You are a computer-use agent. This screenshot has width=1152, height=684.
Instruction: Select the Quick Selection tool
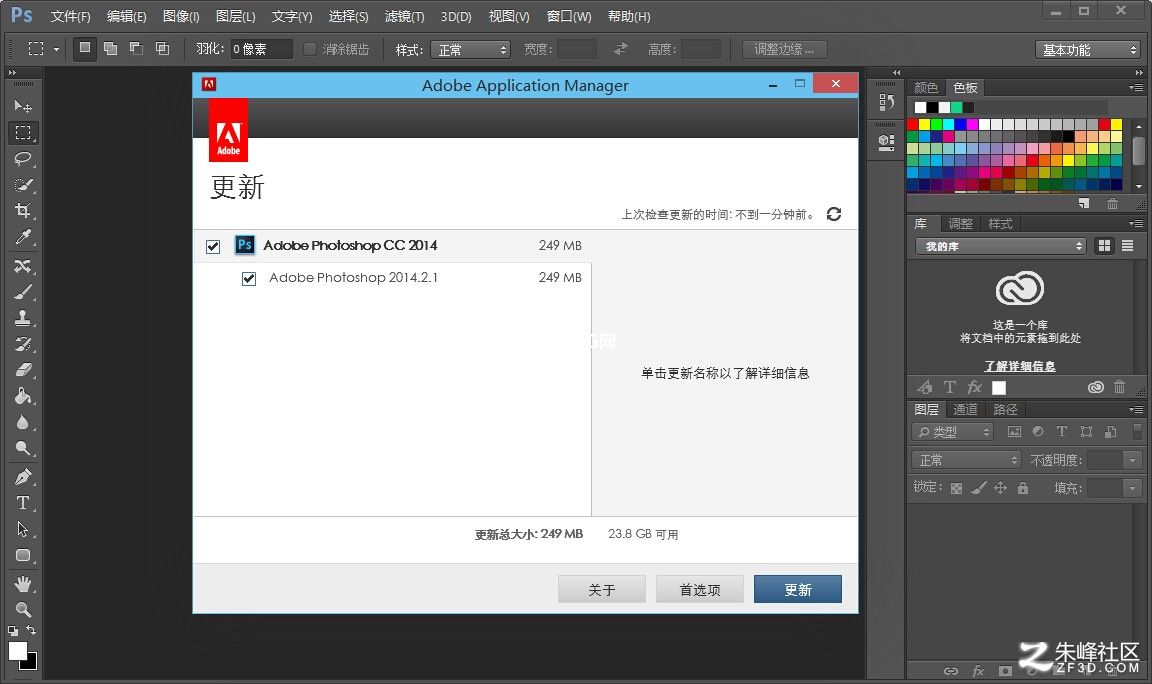(23, 184)
